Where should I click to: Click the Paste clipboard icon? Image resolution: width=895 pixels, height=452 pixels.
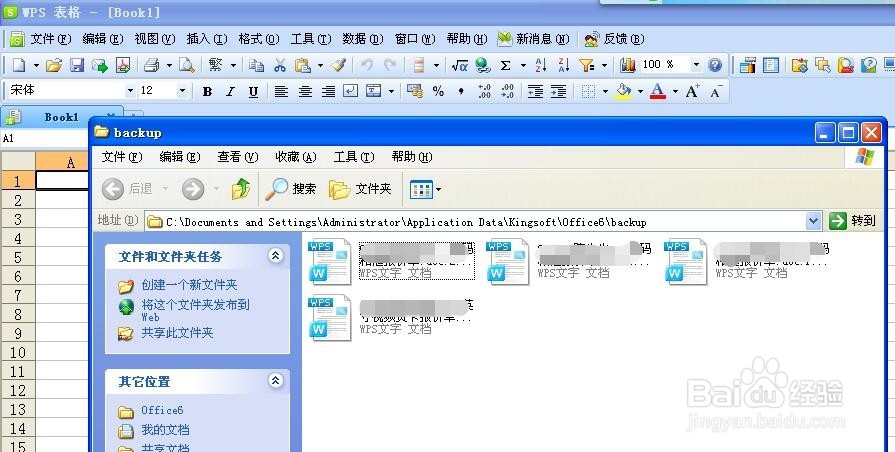303,66
